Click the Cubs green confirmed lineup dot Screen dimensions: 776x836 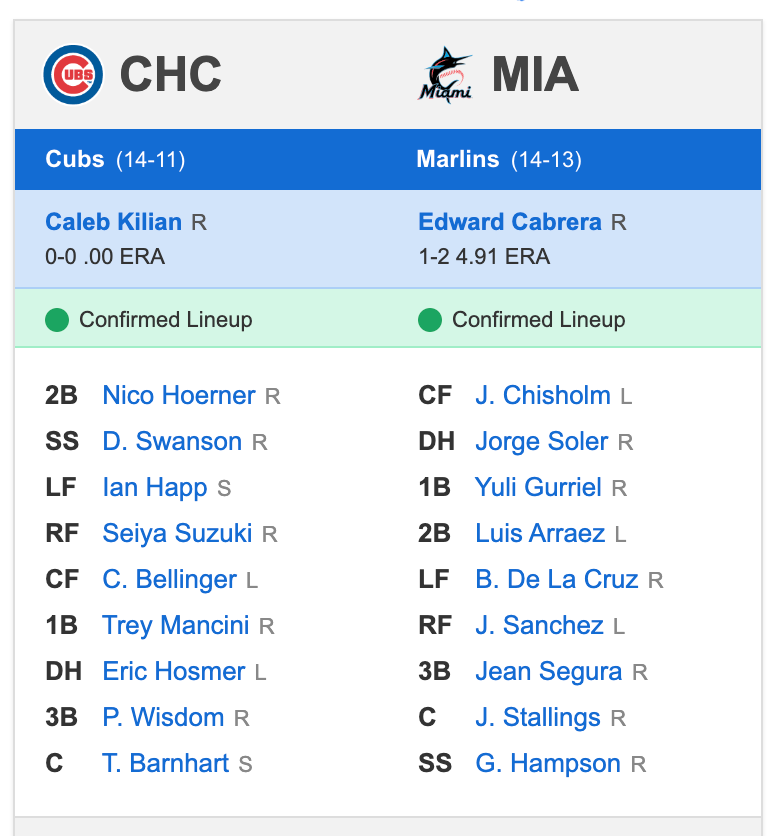pos(57,320)
